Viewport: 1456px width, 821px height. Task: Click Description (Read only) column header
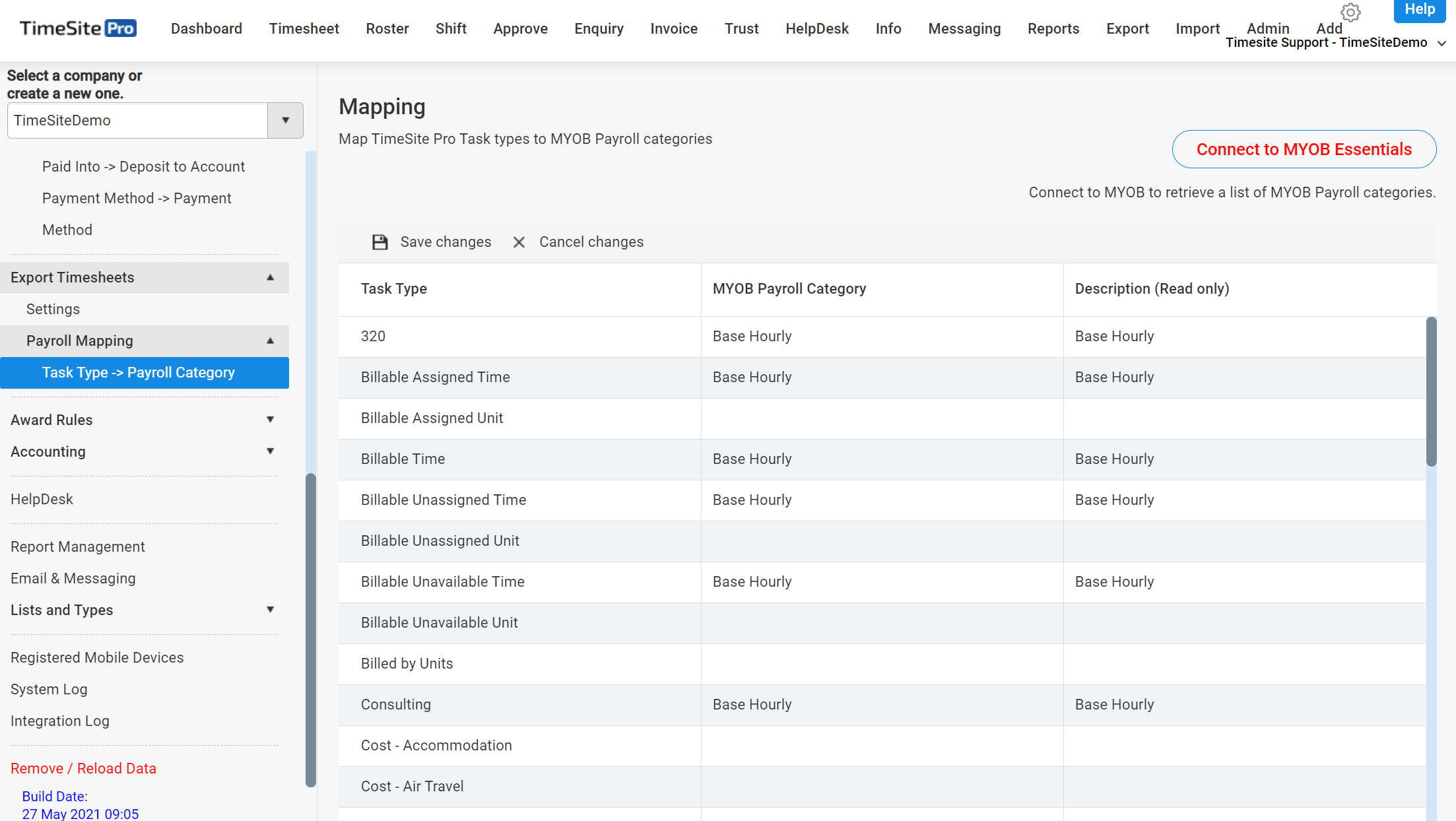pos(1249,289)
